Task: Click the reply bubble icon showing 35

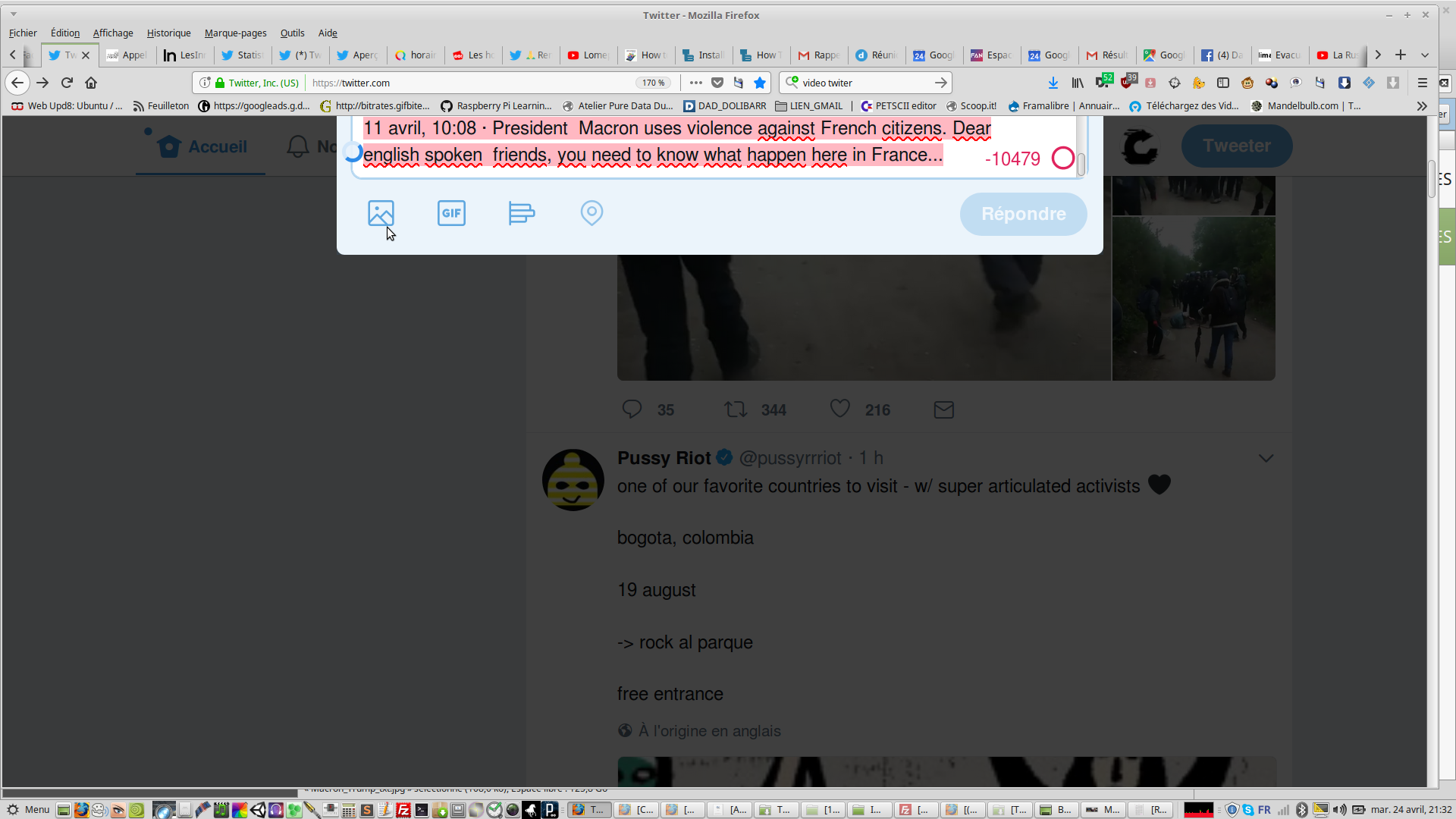Action: pyautogui.click(x=632, y=409)
